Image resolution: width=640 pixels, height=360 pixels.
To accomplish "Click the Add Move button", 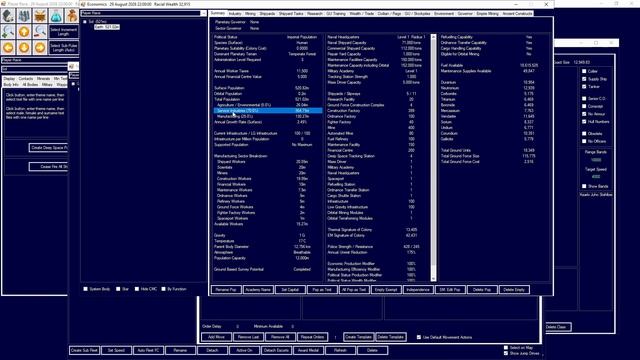I will point(216,337).
